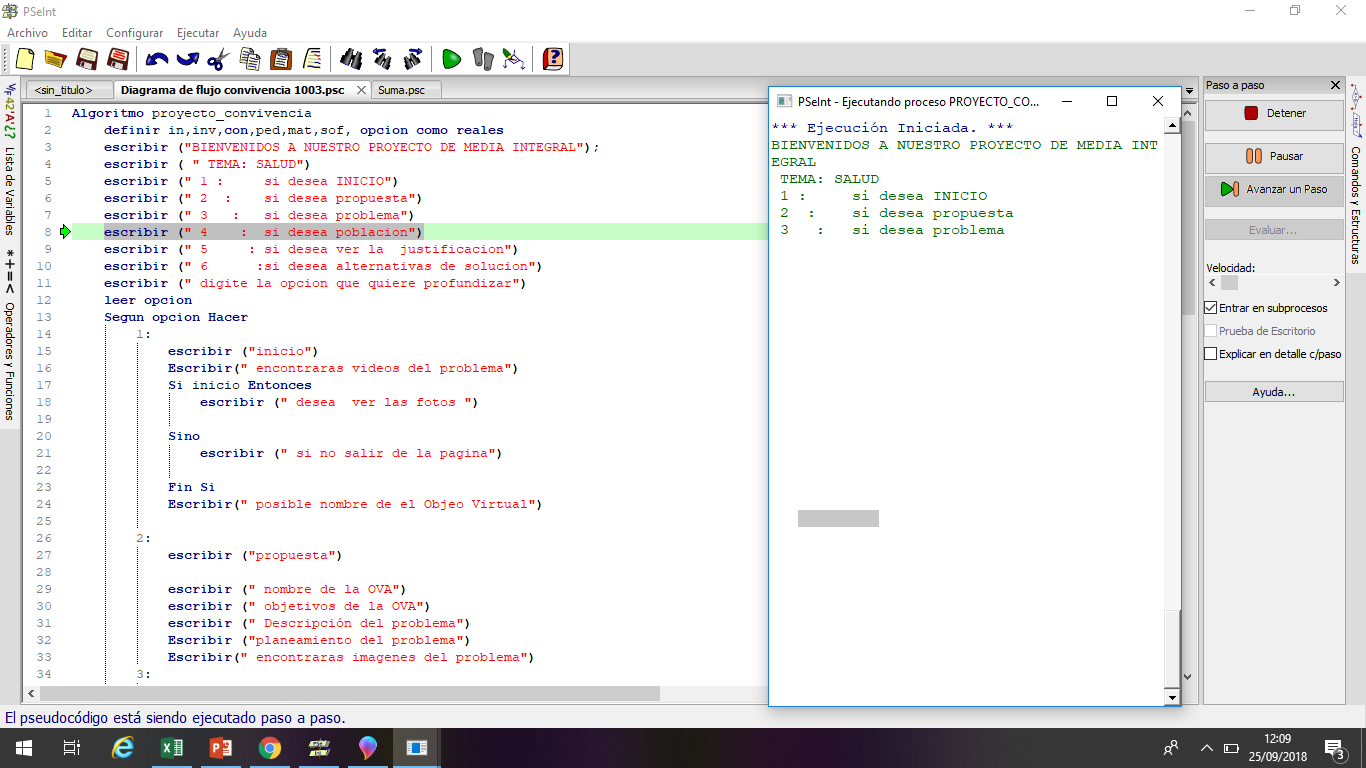Run the algorithm with green play icon
This screenshot has height=768, width=1366.
(x=451, y=59)
